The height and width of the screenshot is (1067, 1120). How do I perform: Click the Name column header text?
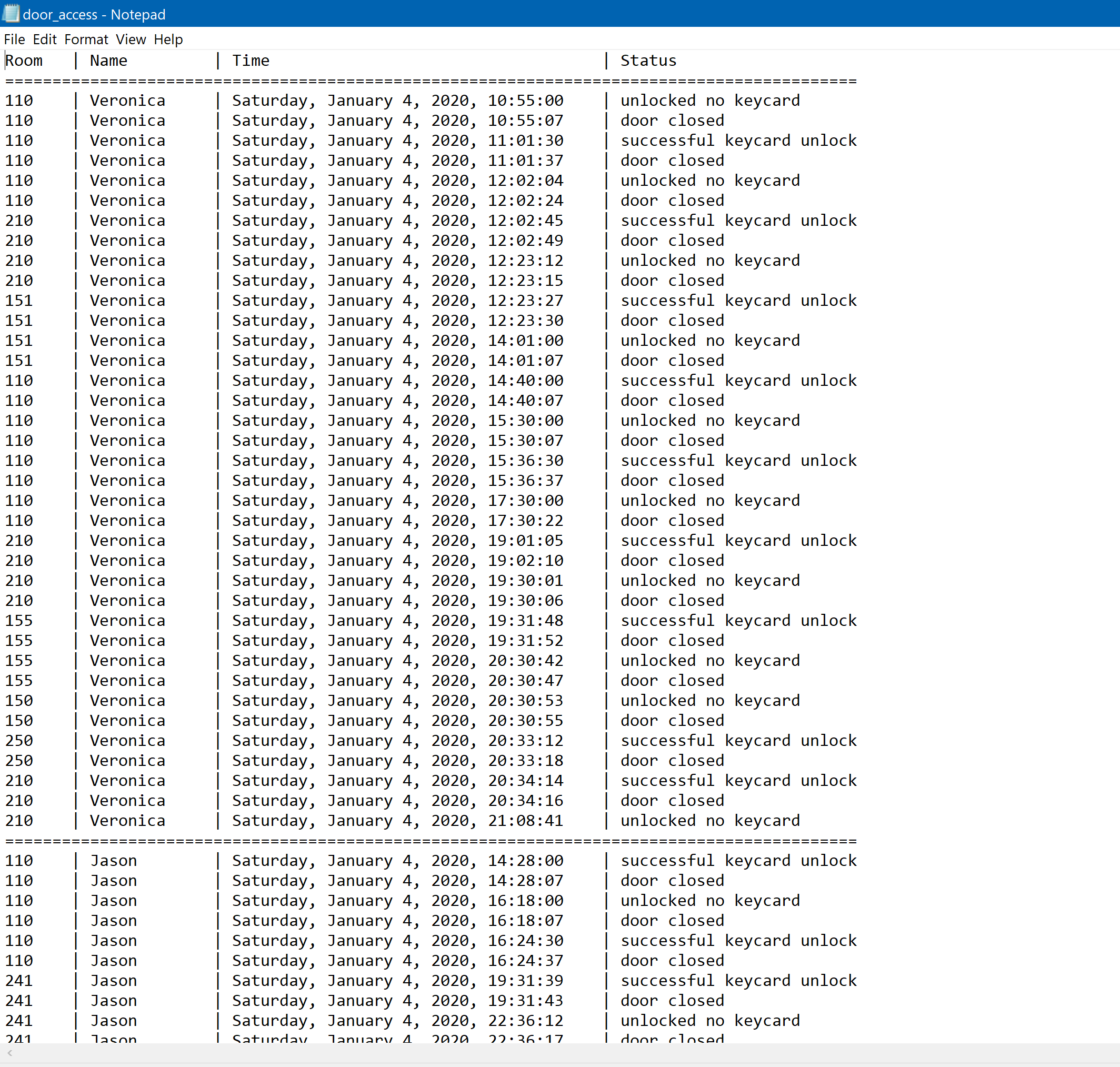click(108, 61)
